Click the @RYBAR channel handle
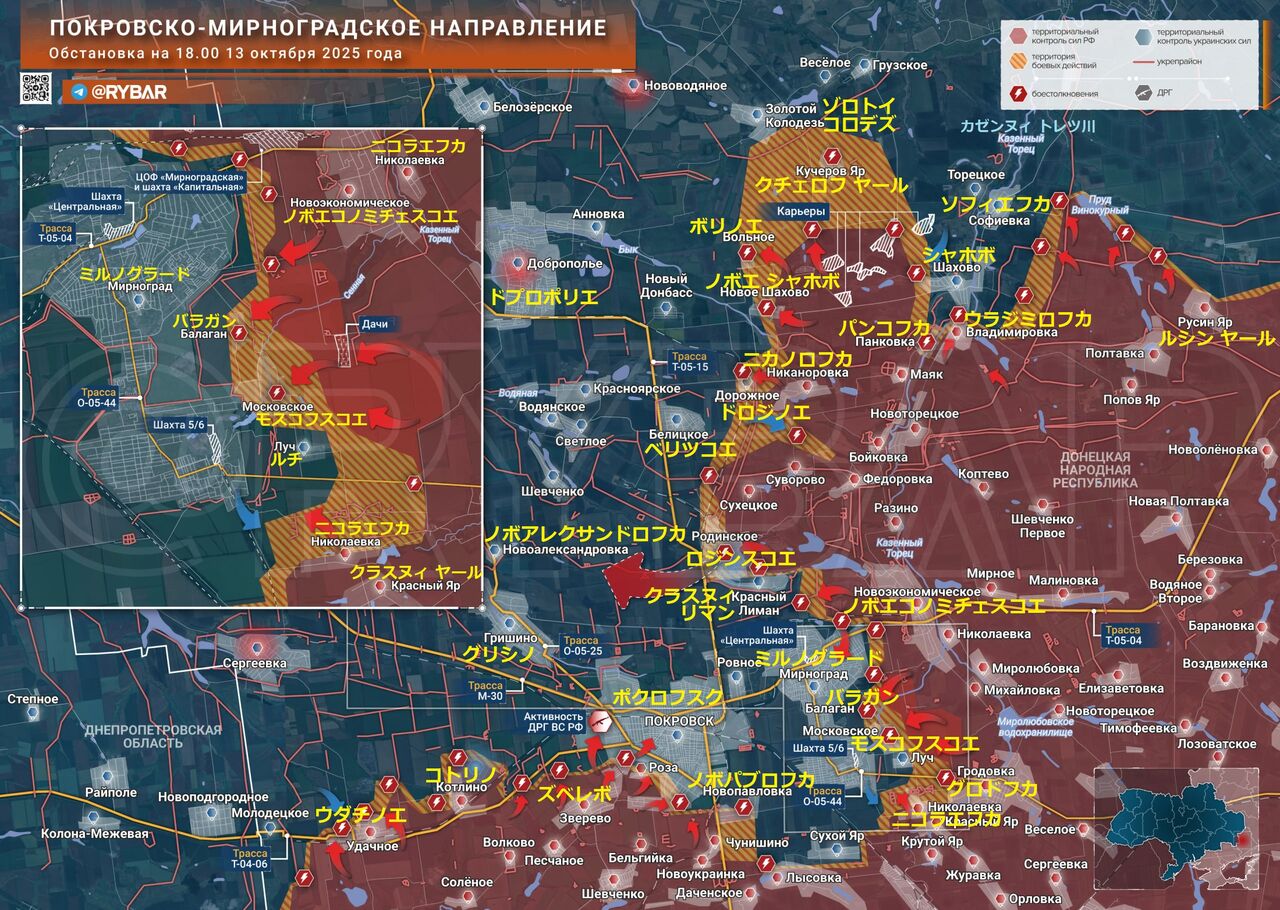 click(128, 91)
